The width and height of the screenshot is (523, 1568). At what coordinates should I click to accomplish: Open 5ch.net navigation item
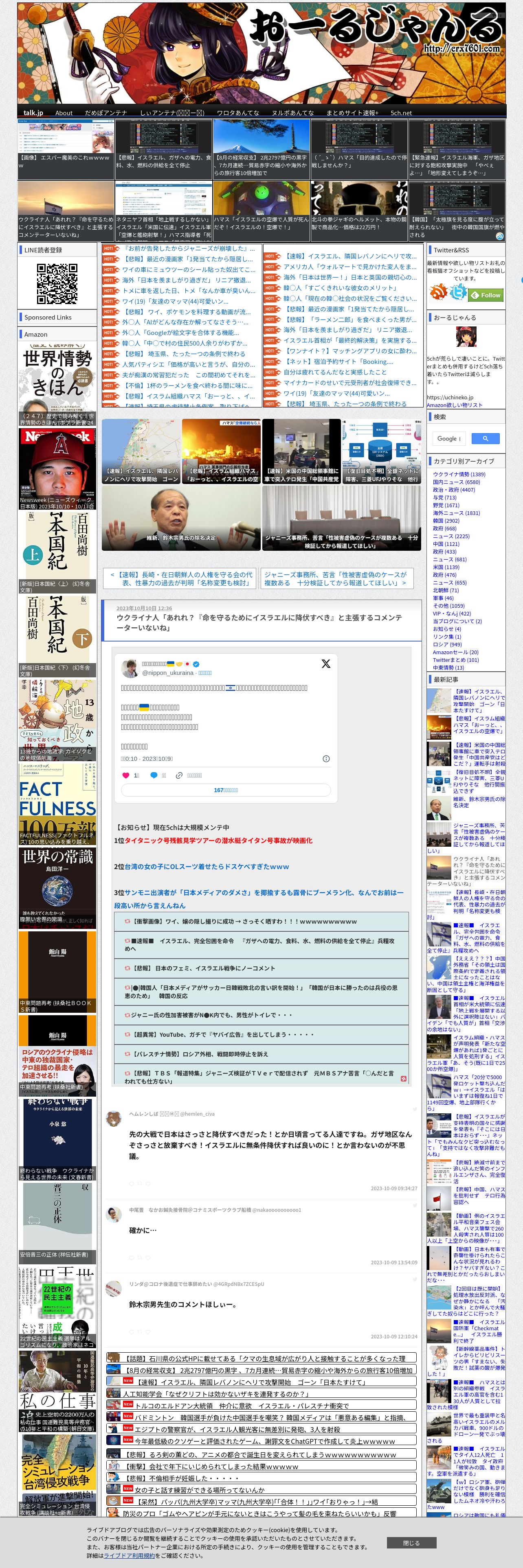click(401, 113)
